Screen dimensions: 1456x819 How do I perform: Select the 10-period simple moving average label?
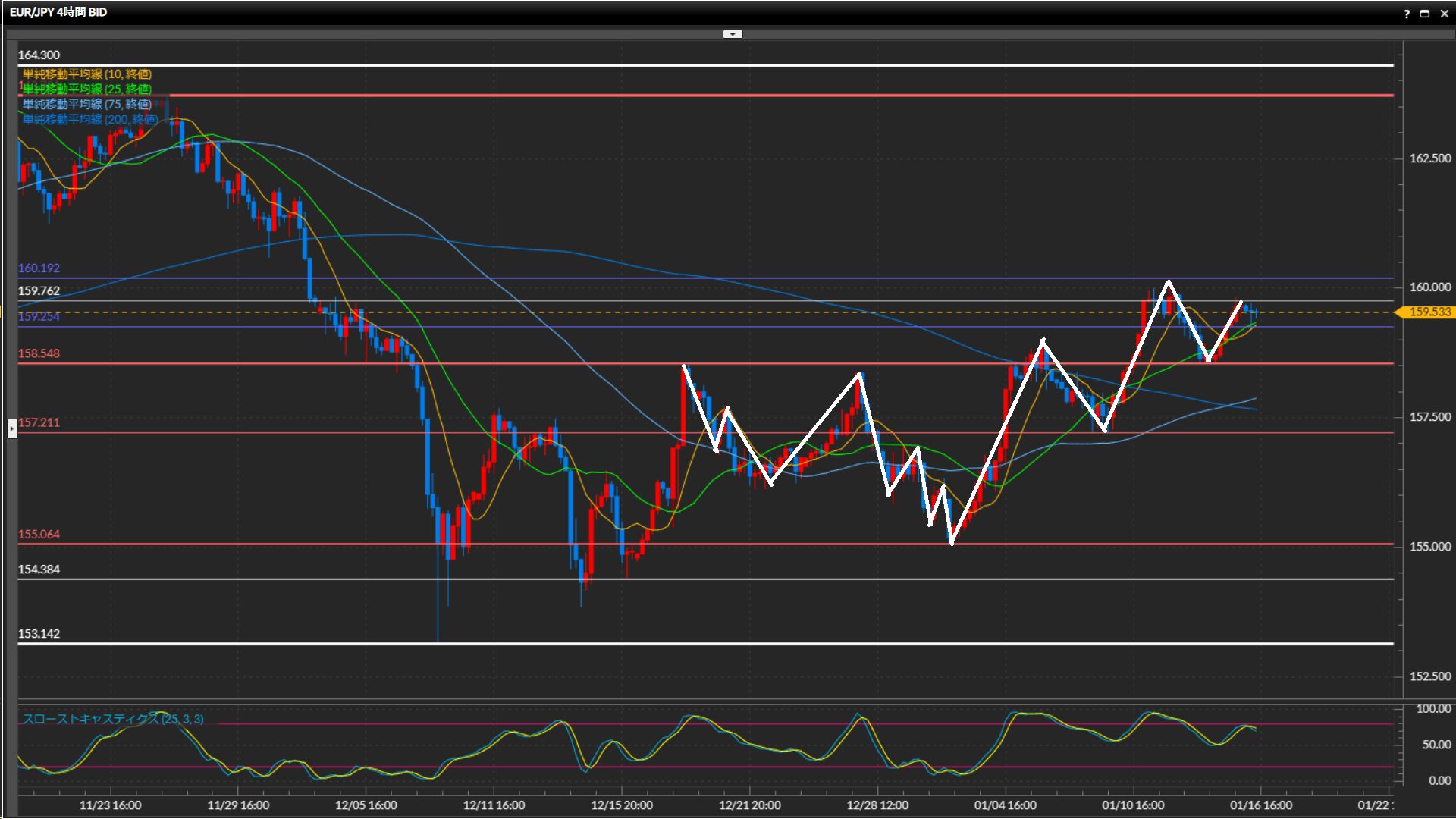pyautogui.click(x=86, y=74)
